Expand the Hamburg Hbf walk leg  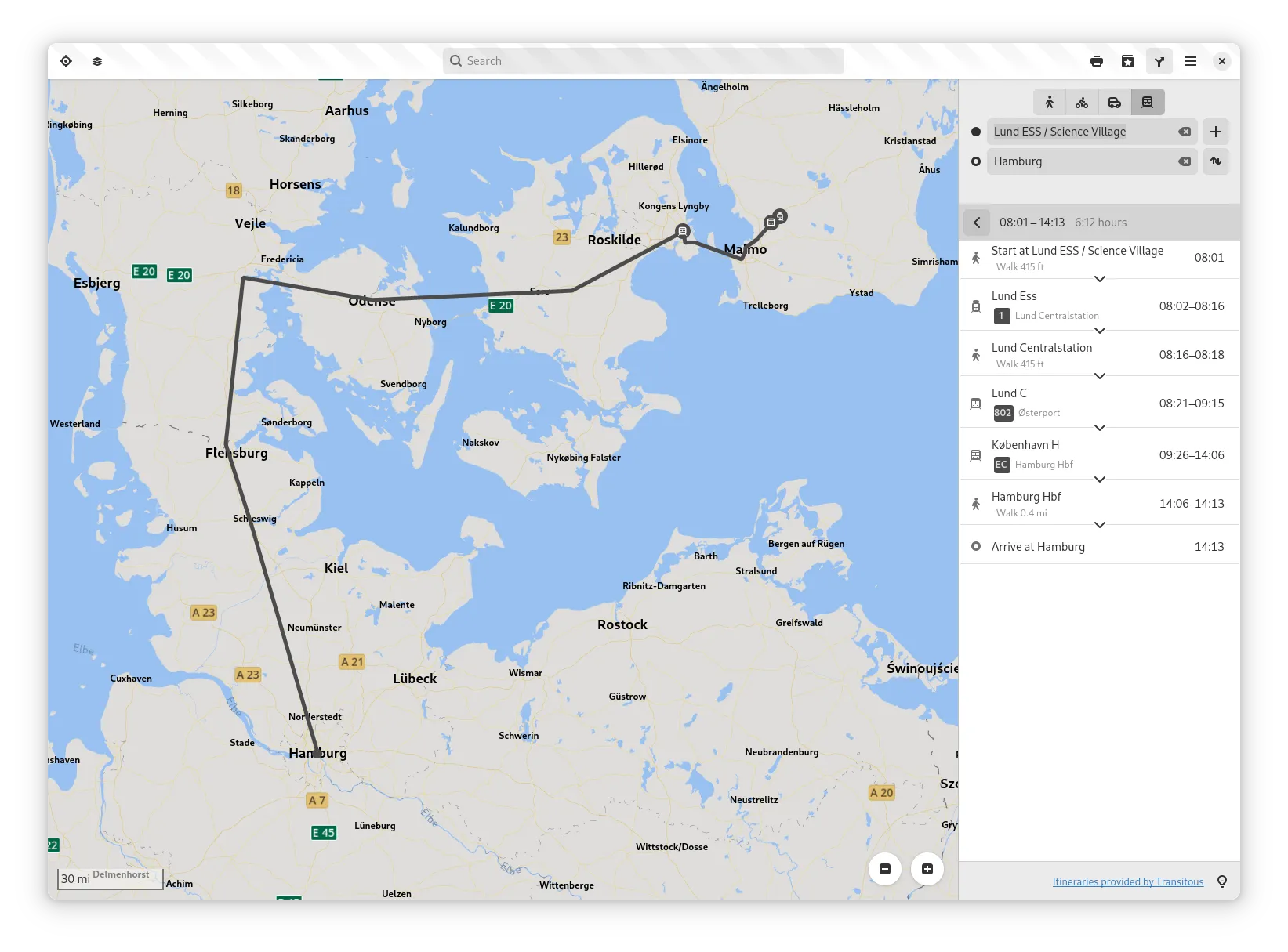click(x=1100, y=525)
